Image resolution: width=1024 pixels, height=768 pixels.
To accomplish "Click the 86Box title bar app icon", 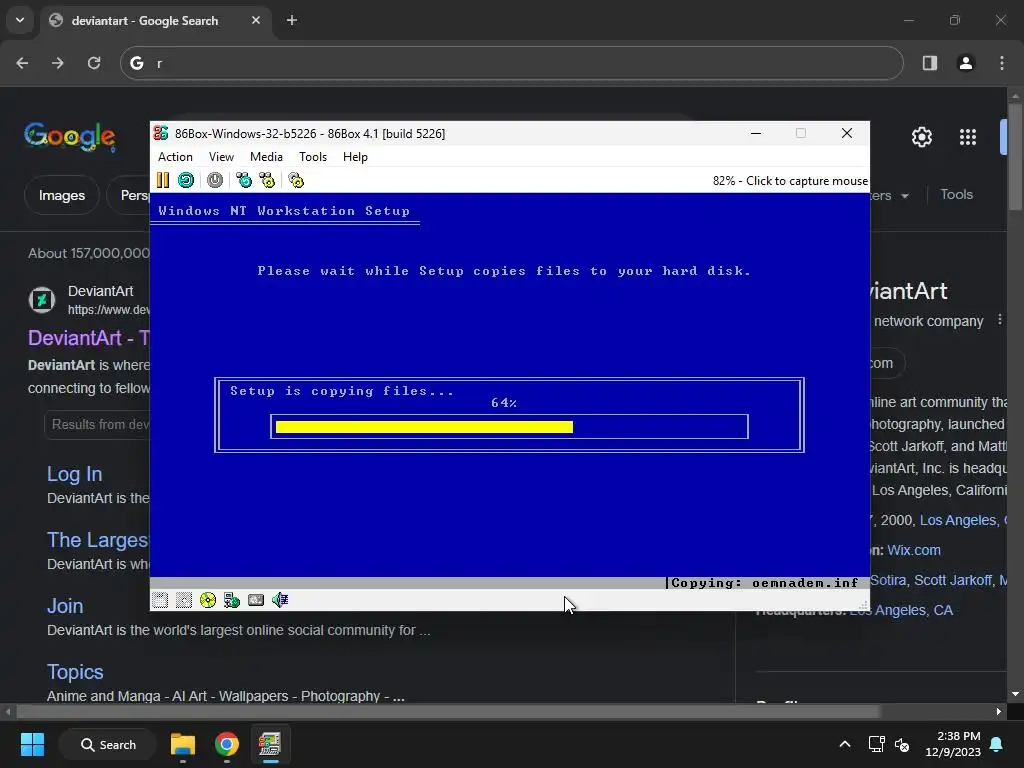I will pos(161,133).
